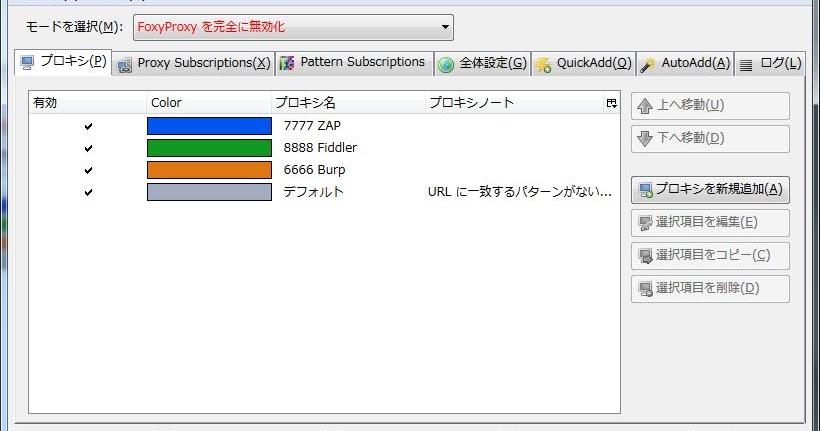Open the mode selection dropdown
This screenshot has height=431, width=820.
[x=293, y=27]
